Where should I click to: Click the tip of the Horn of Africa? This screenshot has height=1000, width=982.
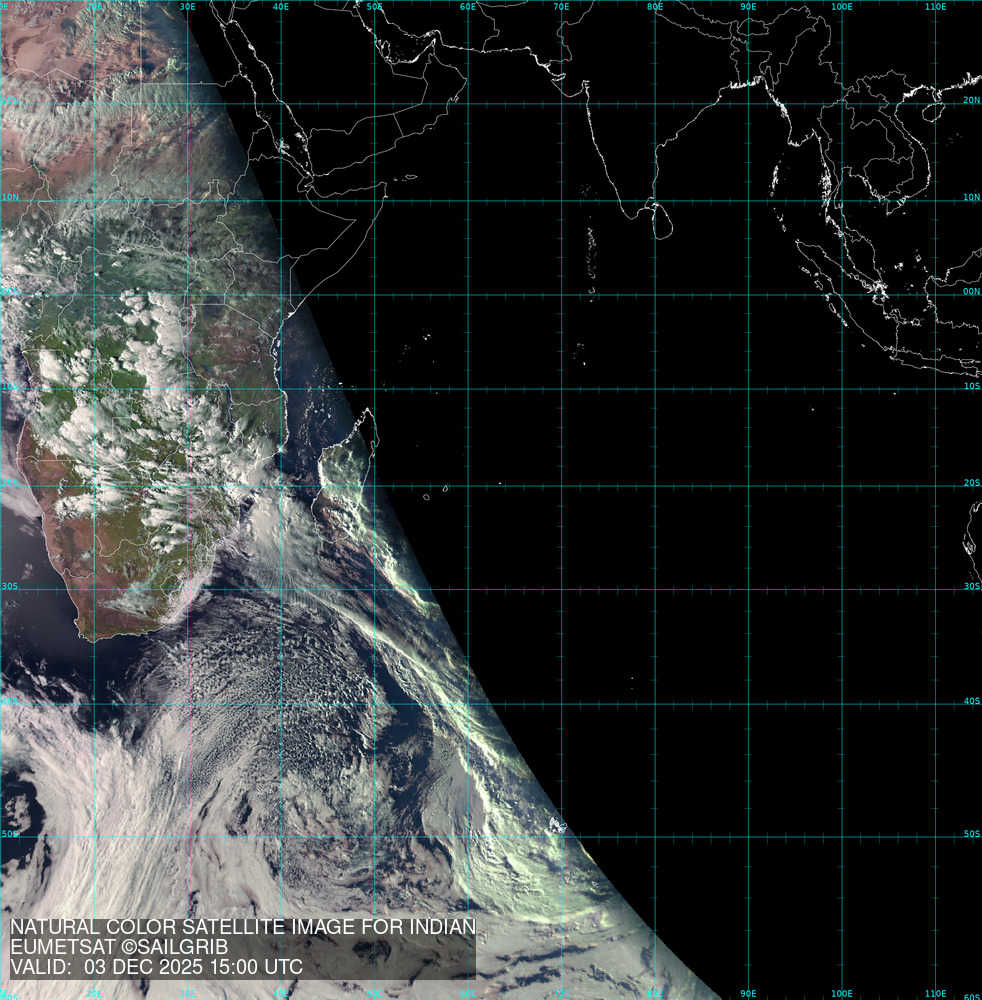point(386,187)
